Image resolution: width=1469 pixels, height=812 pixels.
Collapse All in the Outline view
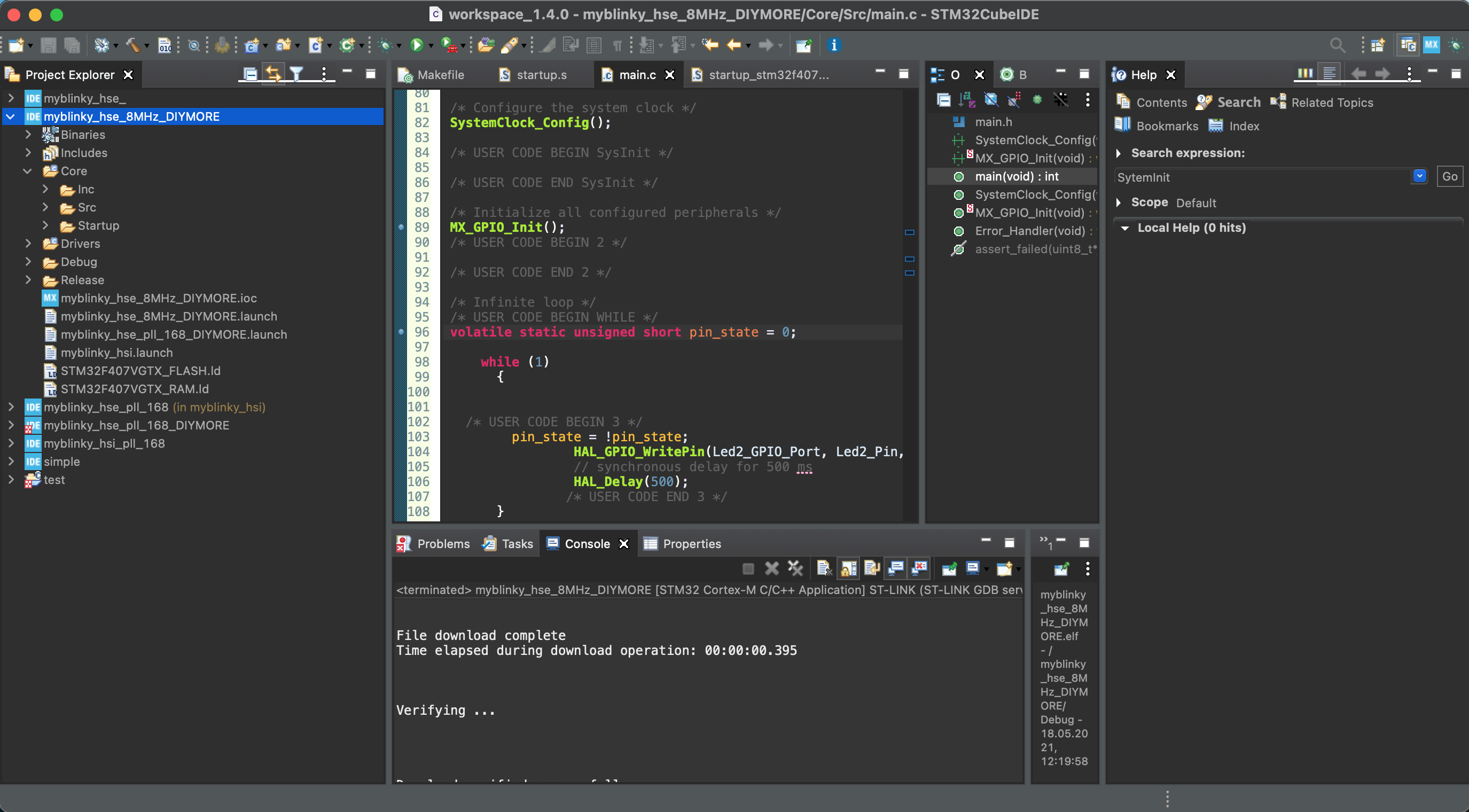[944, 100]
